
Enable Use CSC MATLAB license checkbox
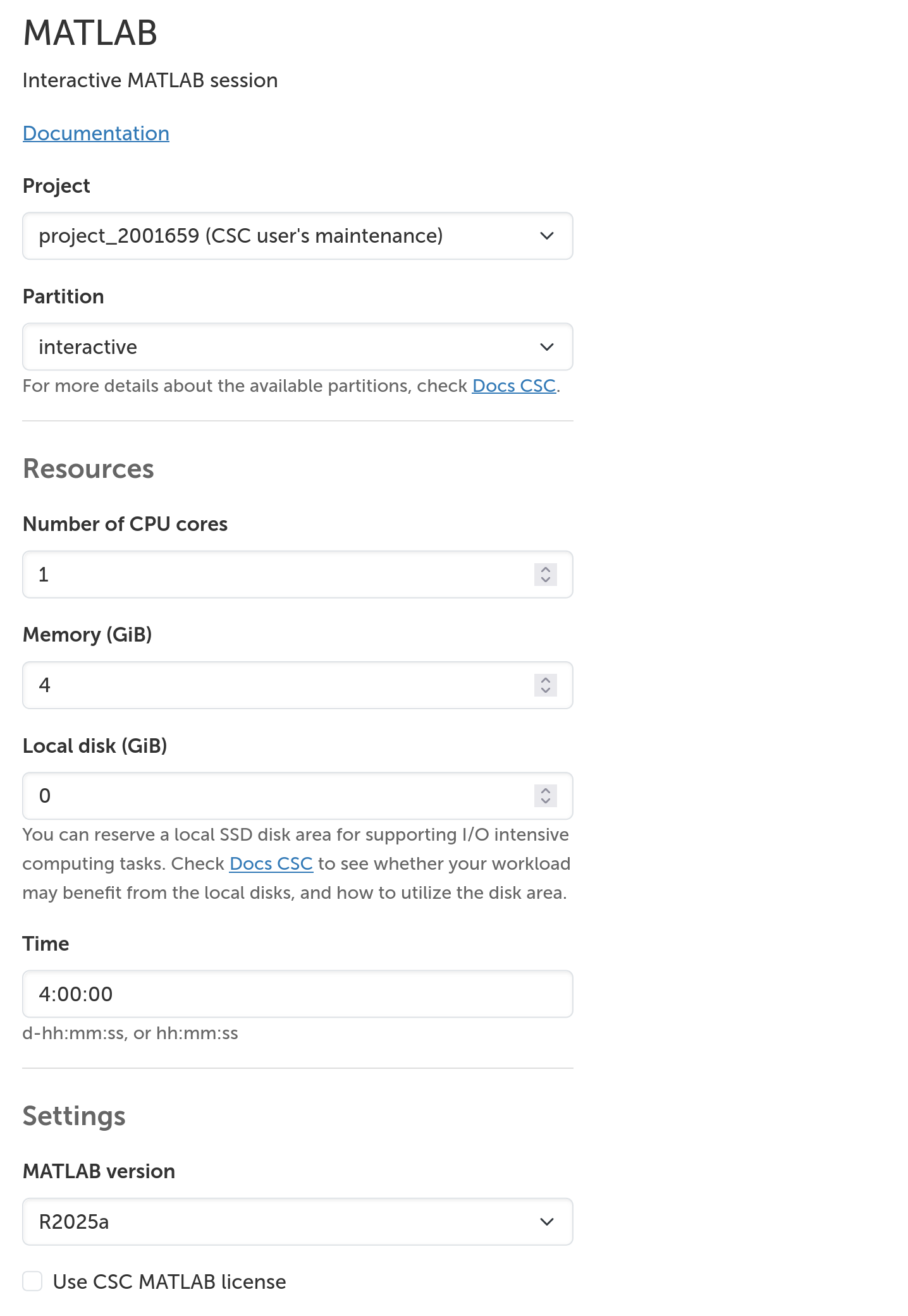(32, 1281)
